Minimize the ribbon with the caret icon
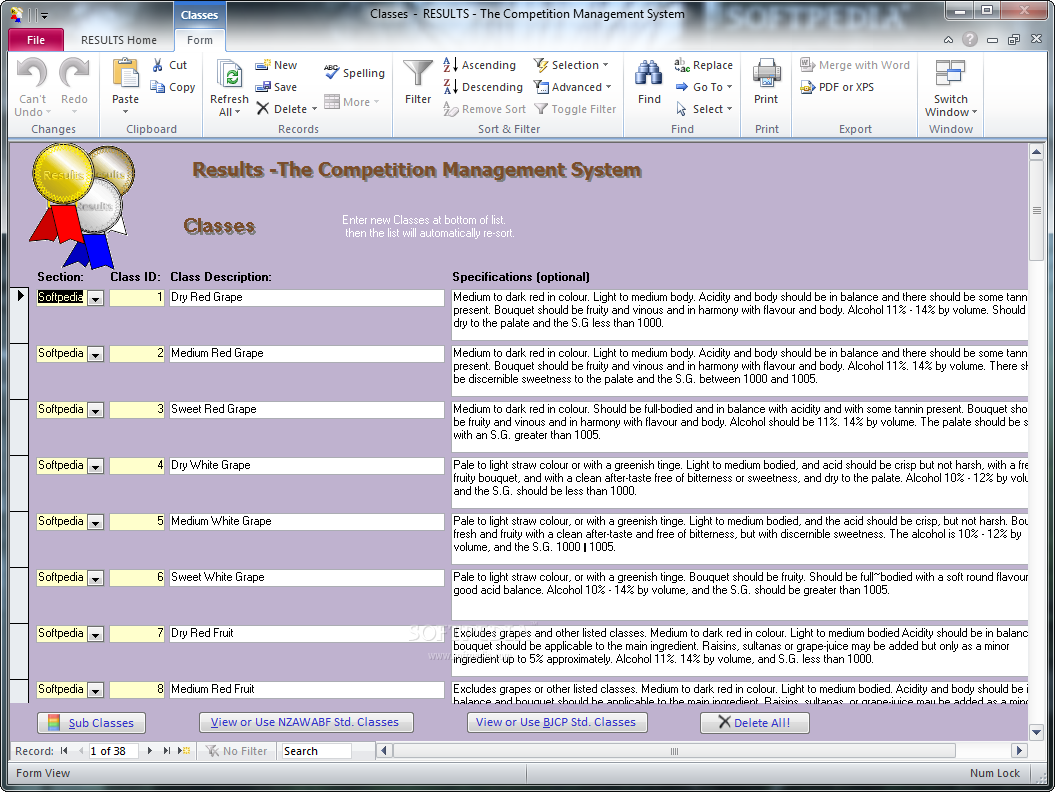Image resolution: width=1055 pixels, height=792 pixels. pyautogui.click(x=948, y=40)
